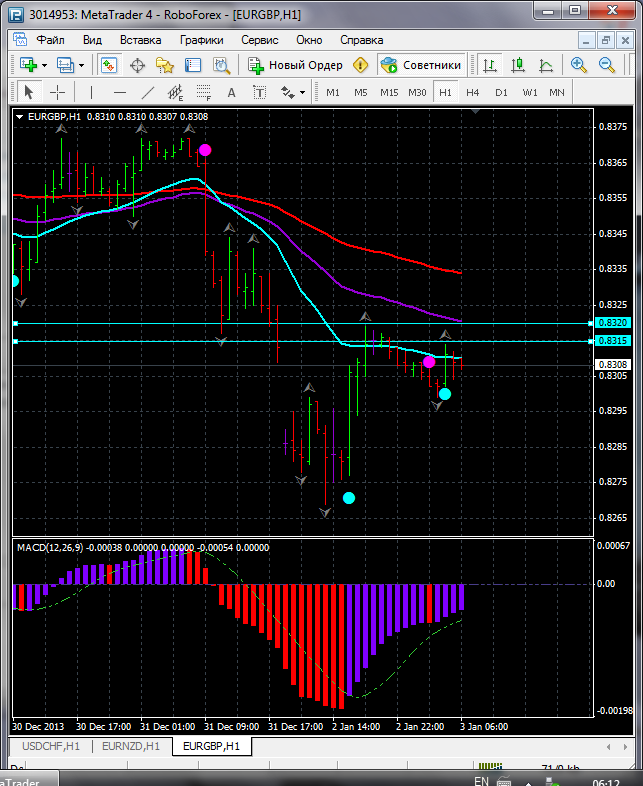Switch chart to candlesticks view
The height and width of the screenshot is (786, 643).
click(x=518, y=65)
